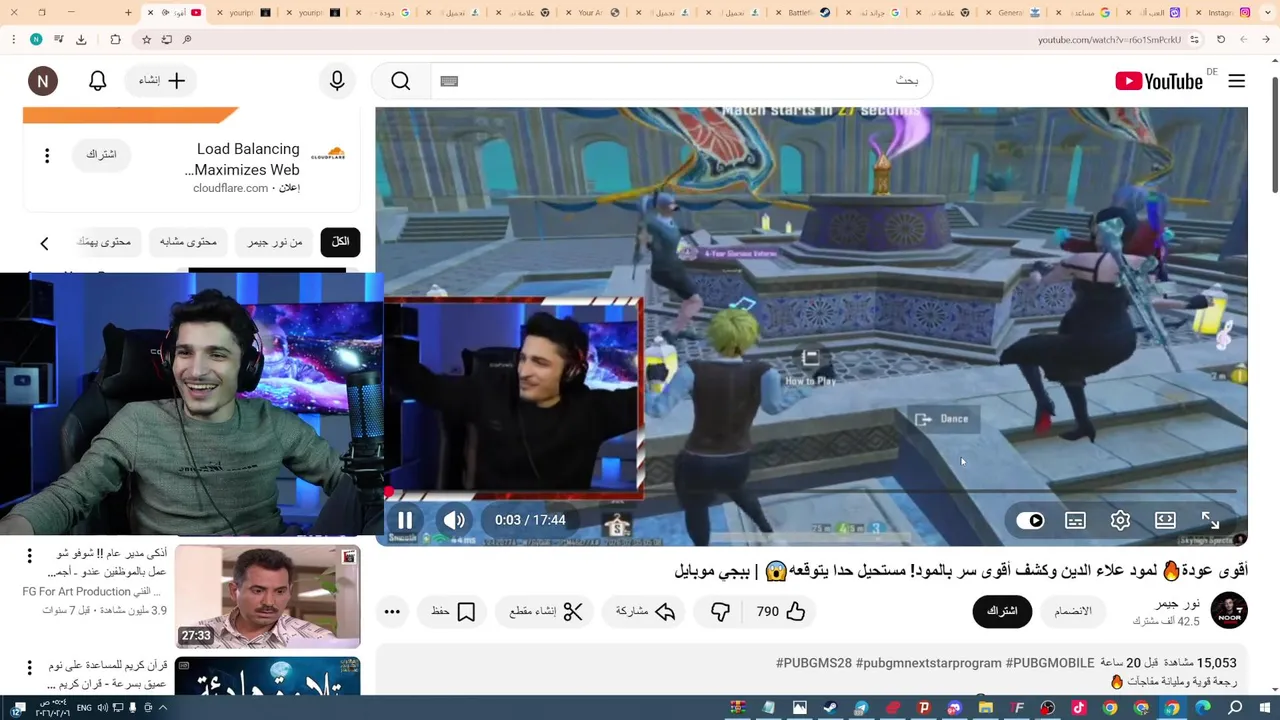Select the 'محتوى مشابه' filter chip

188,242
